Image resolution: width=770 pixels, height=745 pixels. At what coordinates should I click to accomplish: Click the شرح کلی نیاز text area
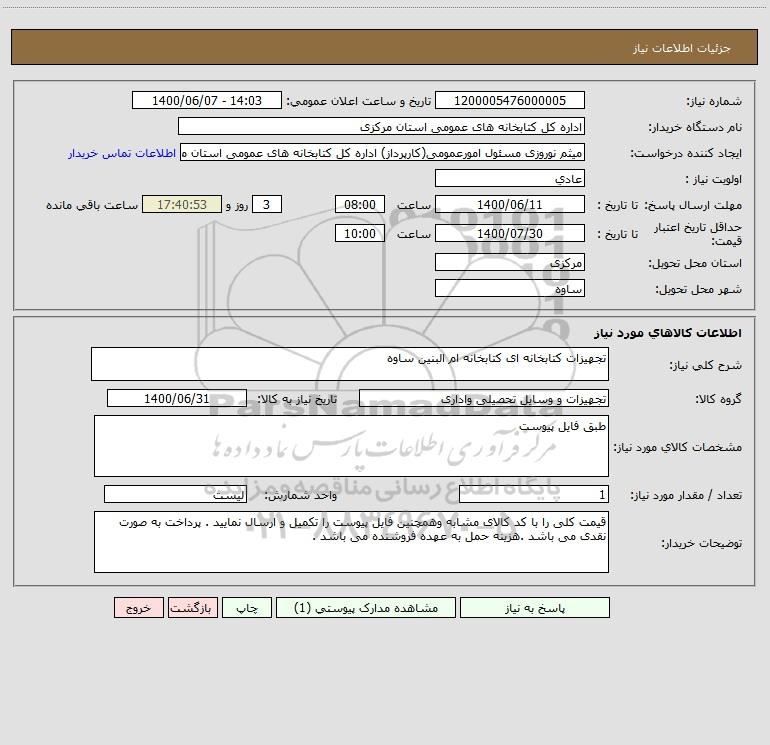[350, 364]
